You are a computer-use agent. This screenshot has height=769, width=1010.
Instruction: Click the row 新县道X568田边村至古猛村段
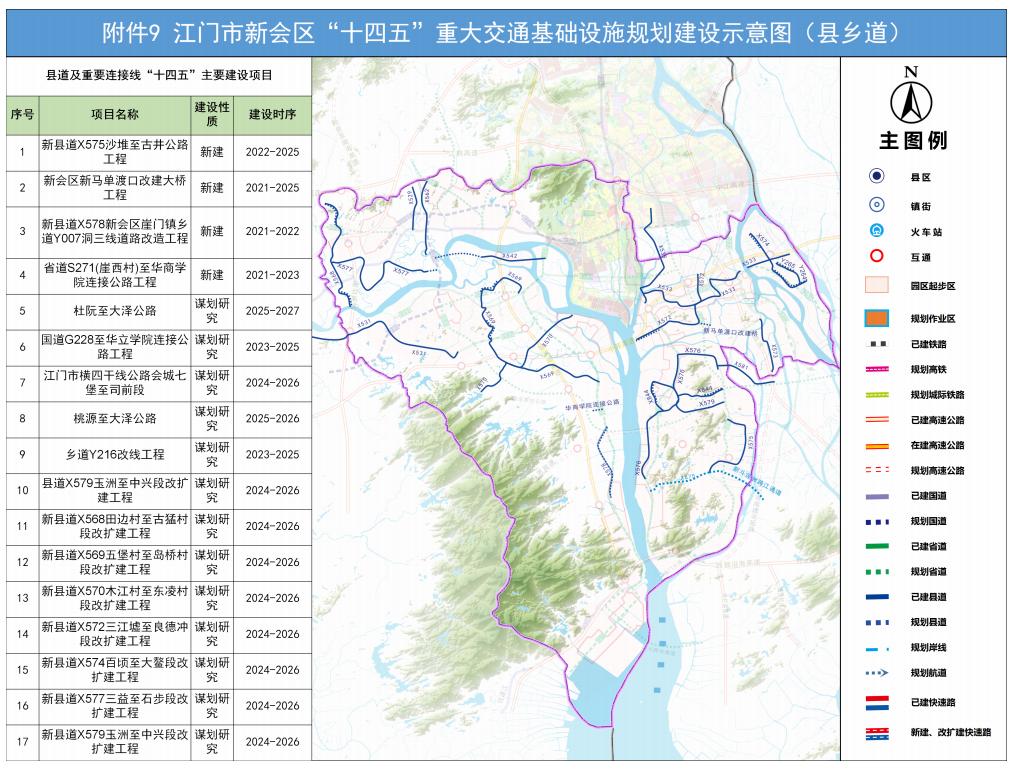[159, 527]
